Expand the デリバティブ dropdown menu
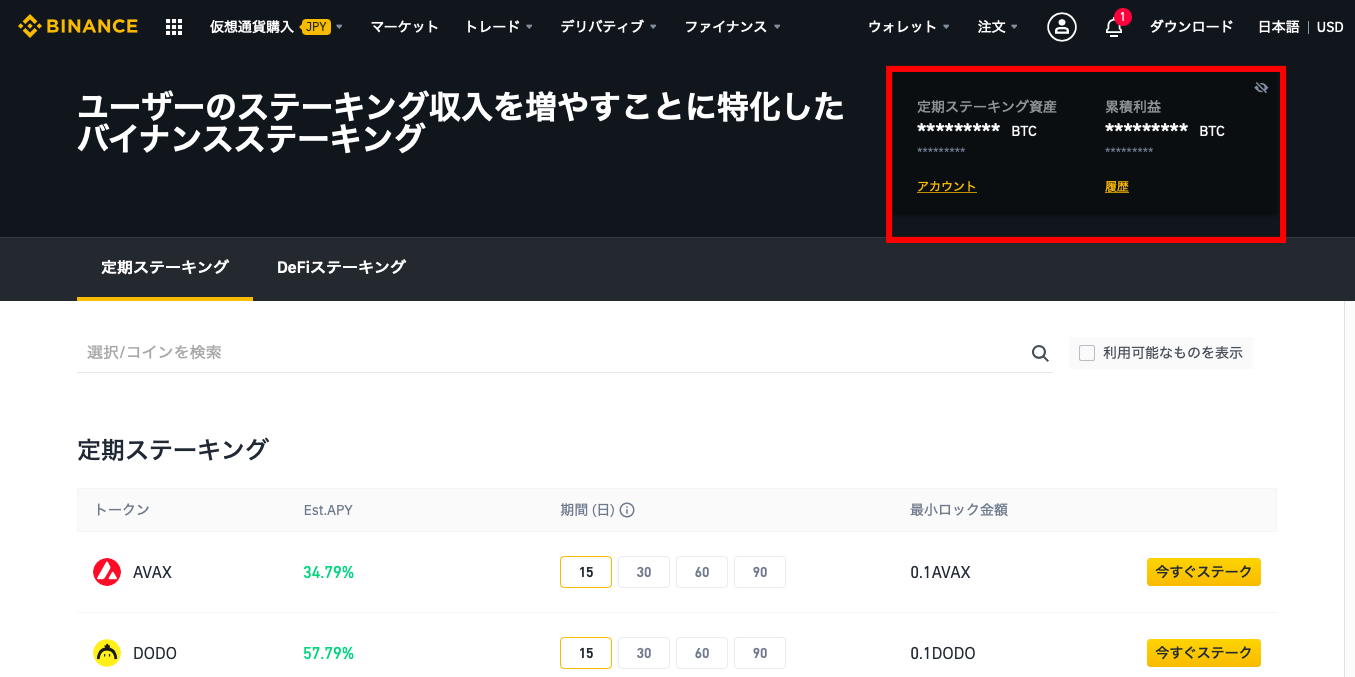This screenshot has width=1355, height=677. (x=609, y=27)
